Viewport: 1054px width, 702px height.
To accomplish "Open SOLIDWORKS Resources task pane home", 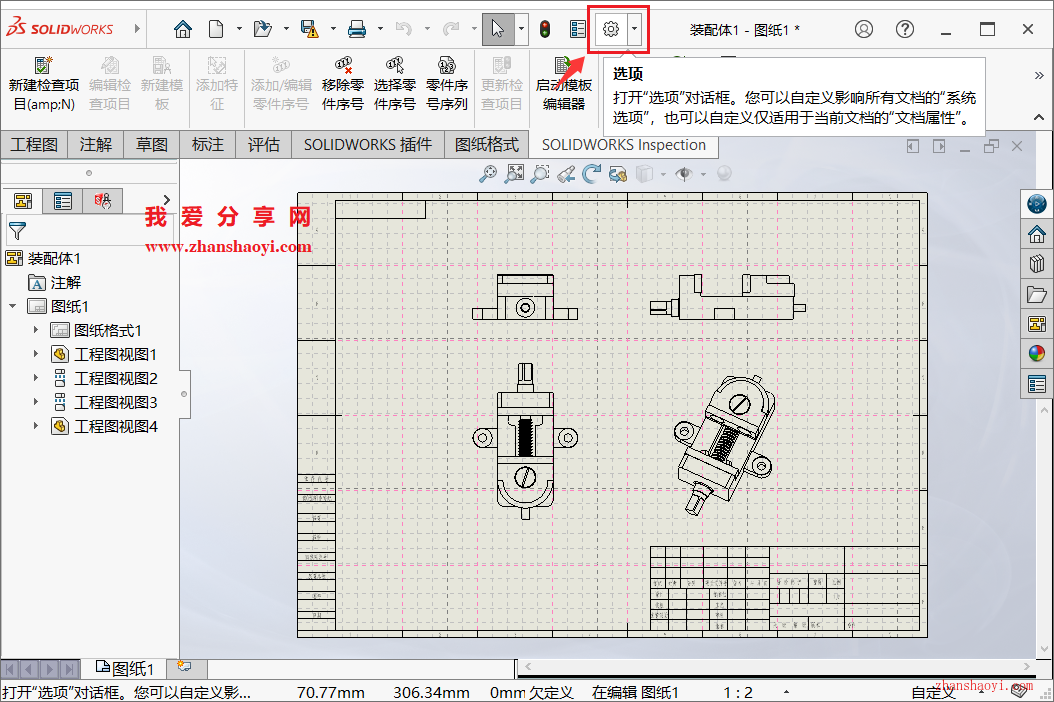I will click(1037, 235).
